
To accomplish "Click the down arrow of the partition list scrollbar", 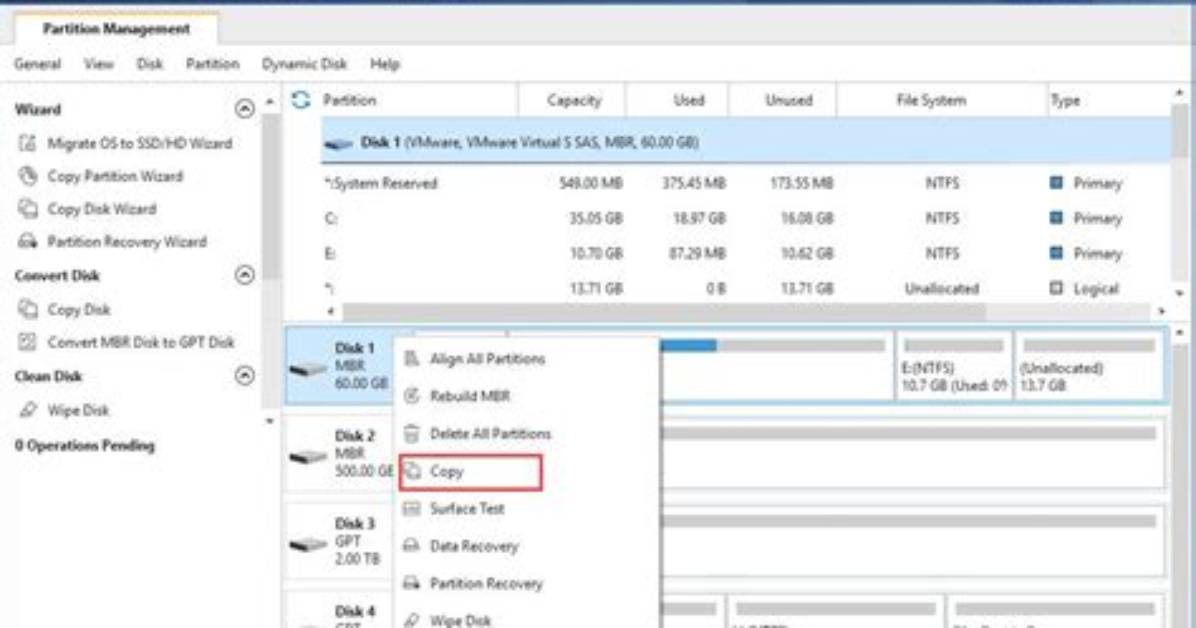I will (x=1180, y=293).
